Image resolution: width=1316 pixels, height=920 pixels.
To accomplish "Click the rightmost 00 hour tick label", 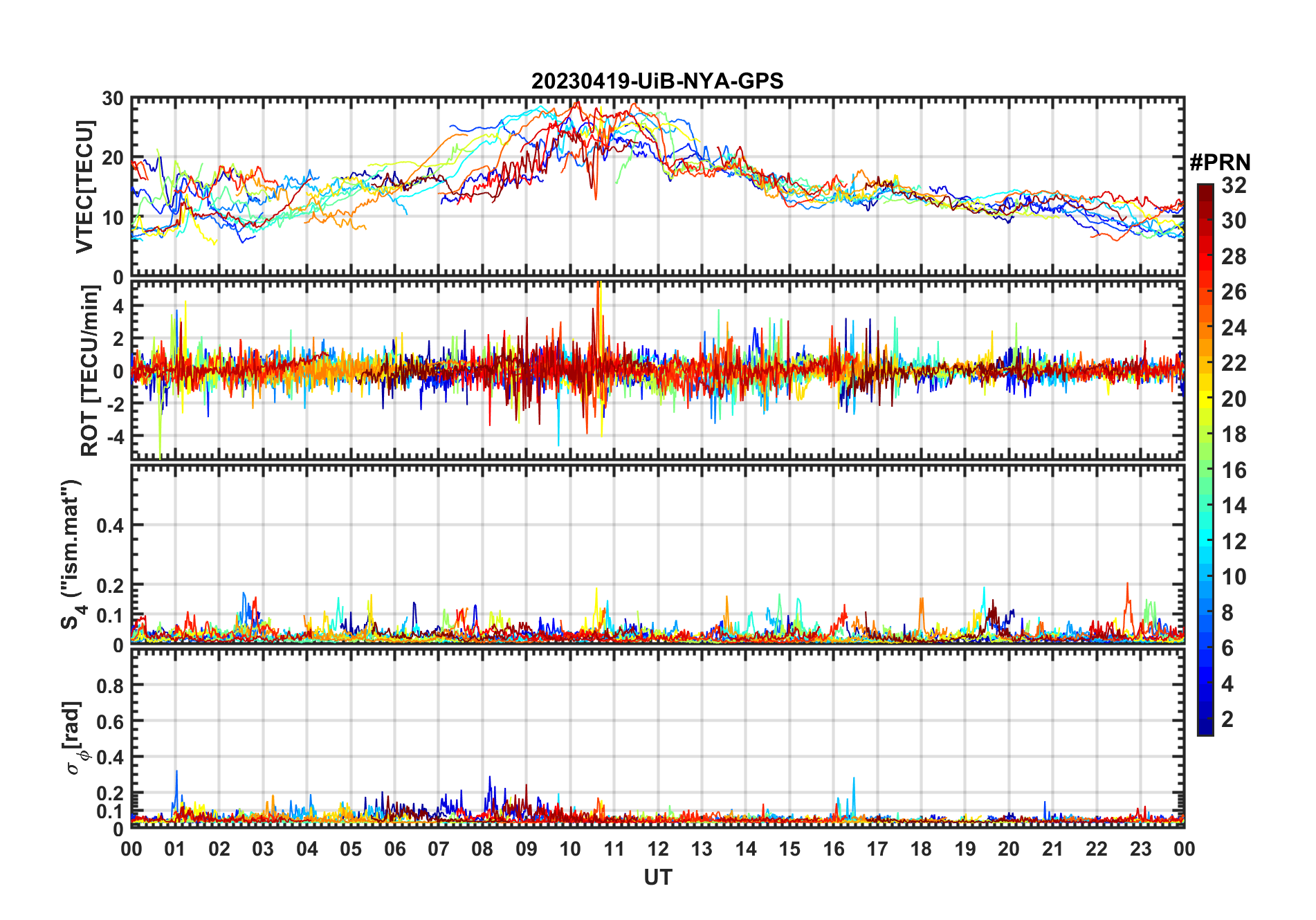I will point(1184,849).
